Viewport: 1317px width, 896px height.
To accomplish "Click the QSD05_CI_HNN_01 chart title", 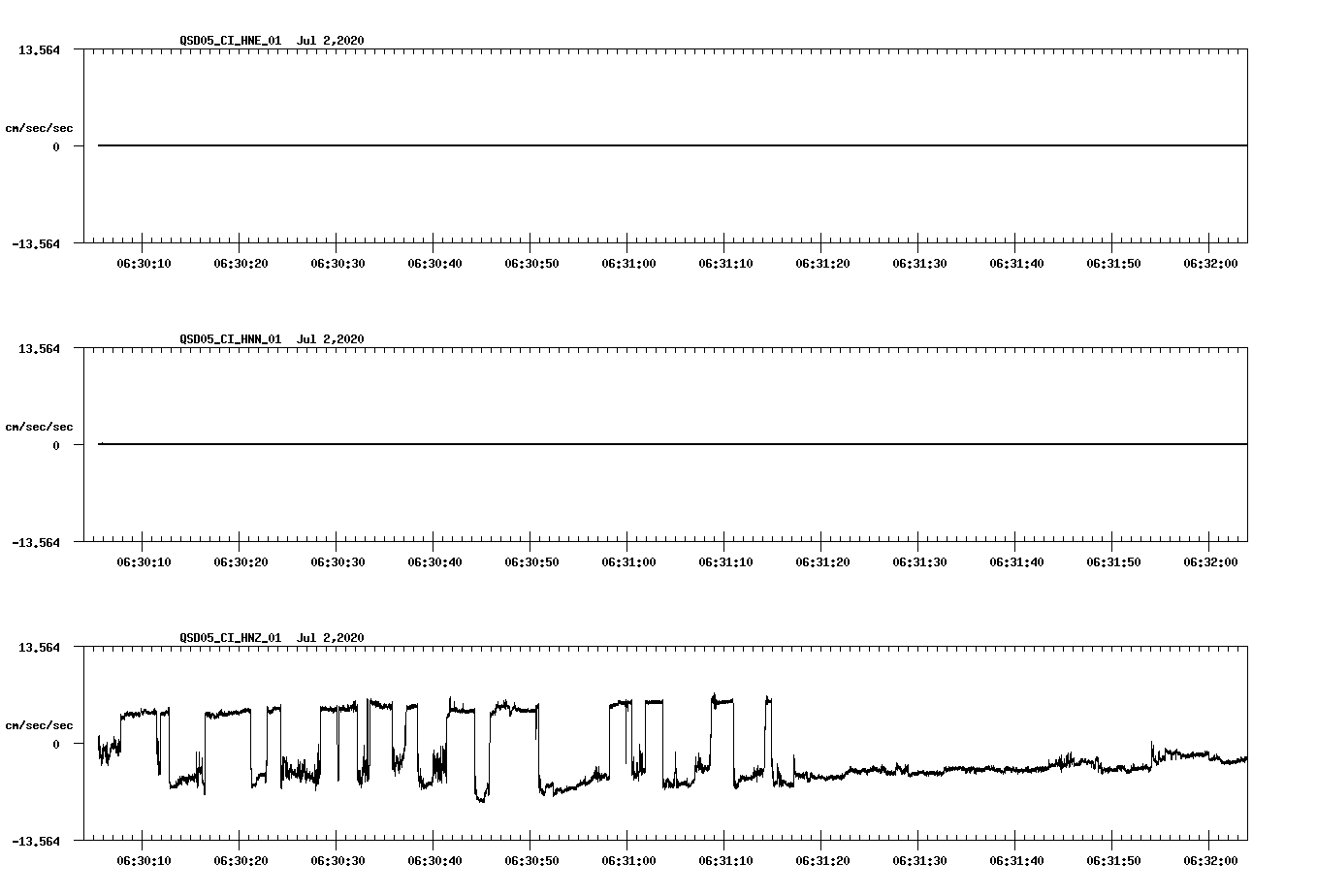I will [x=272, y=339].
